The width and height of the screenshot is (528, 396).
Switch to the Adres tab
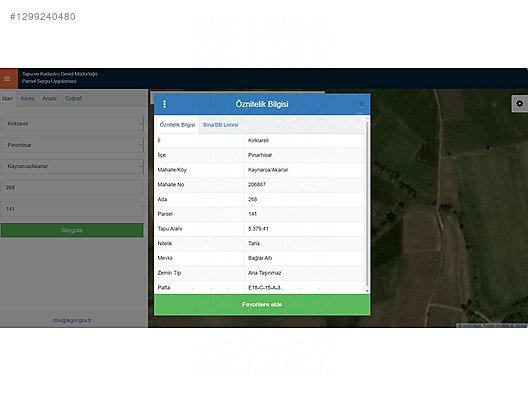pos(27,98)
